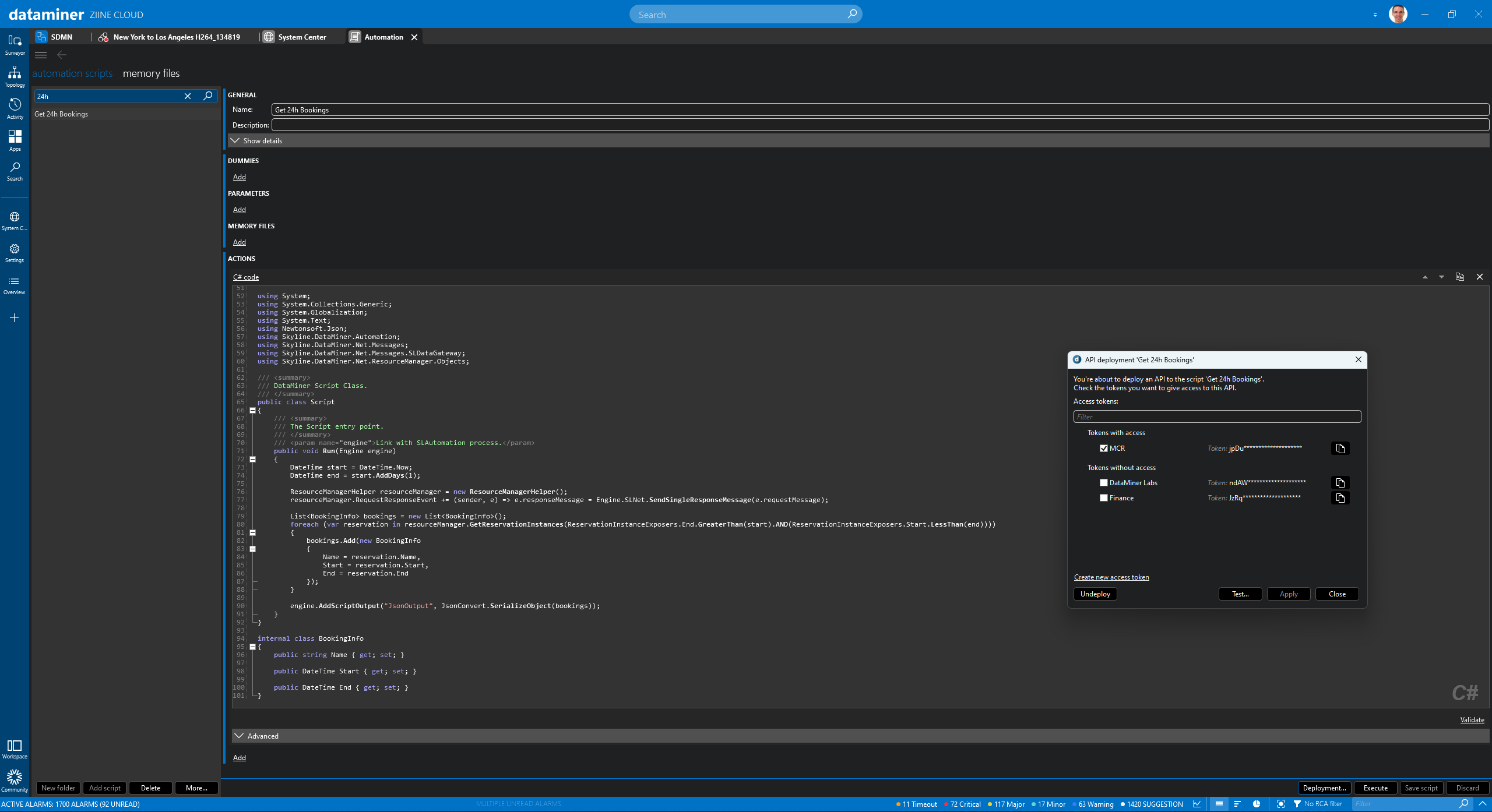
Task: Collapse the BookingInfo initializer block at line 83
Action: 252,549
